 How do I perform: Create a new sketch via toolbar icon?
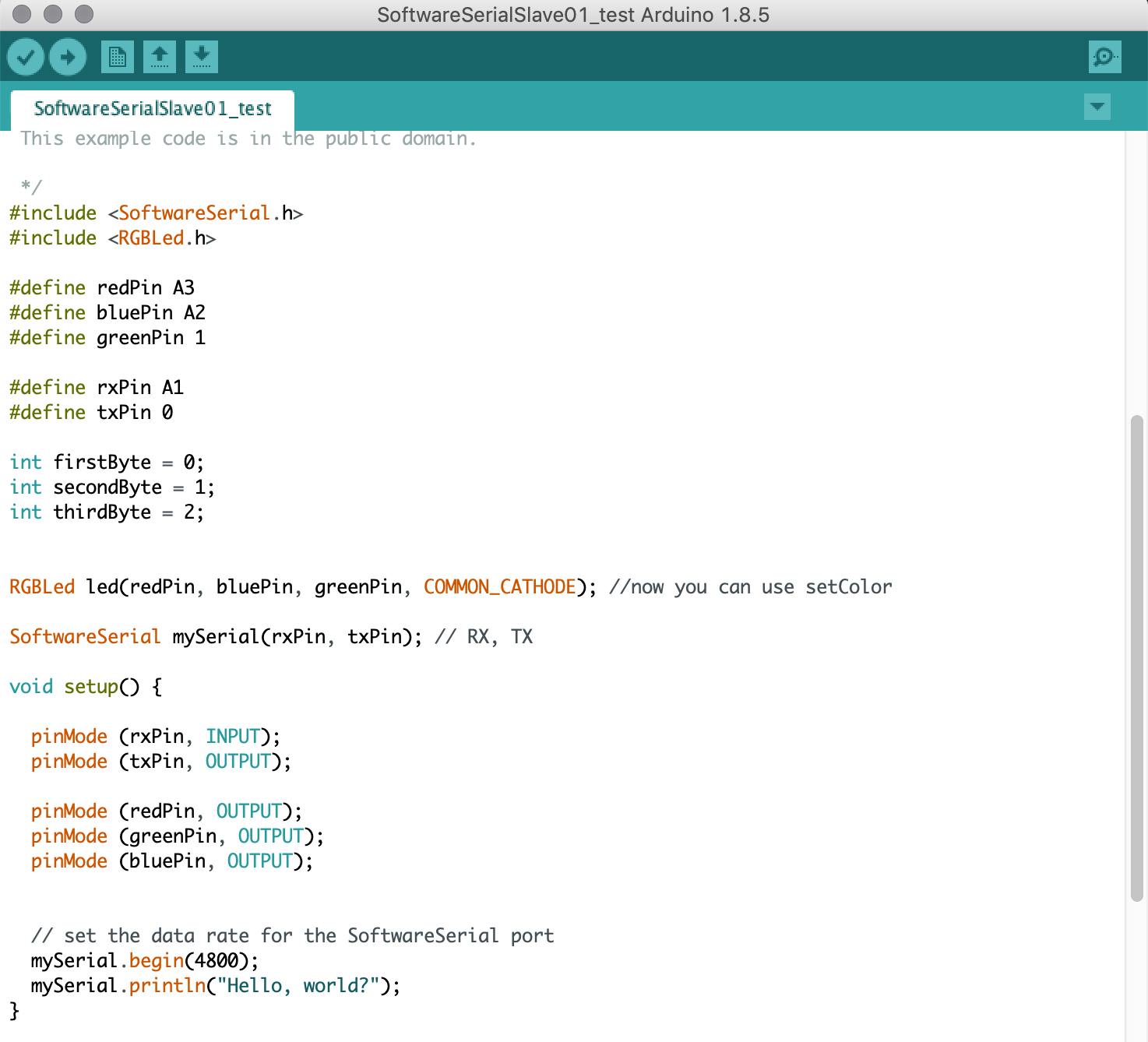118,57
